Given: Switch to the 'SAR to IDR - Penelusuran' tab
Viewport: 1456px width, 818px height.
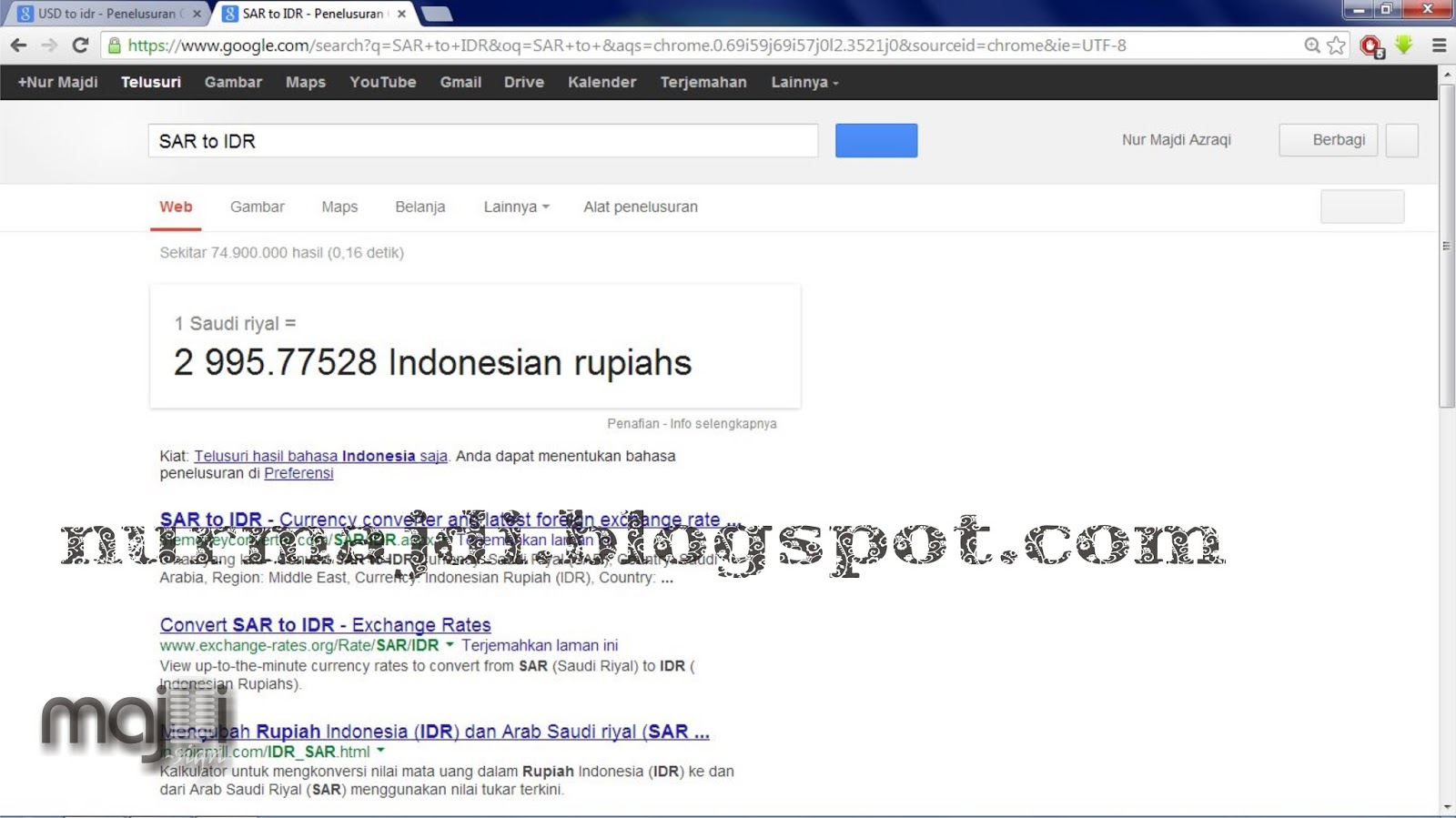Looking at the screenshot, I should [312, 14].
